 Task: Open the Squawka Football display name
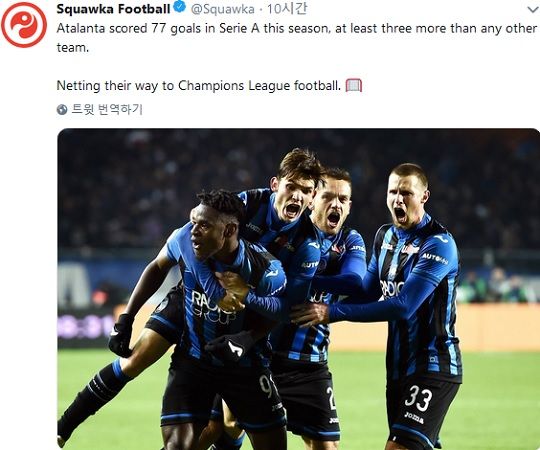pyautogui.click(x=113, y=9)
